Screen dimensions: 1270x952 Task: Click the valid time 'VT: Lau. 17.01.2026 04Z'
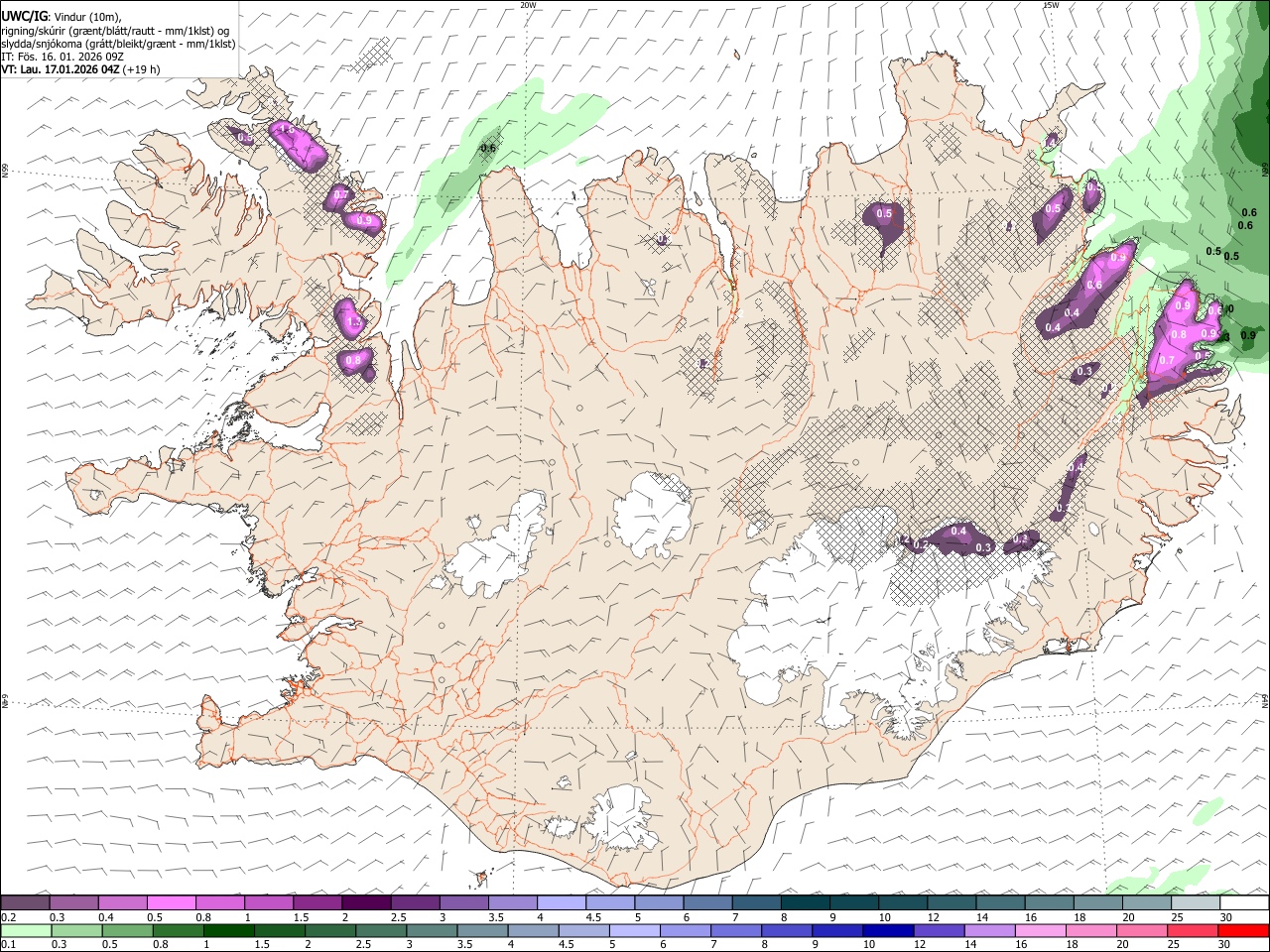point(61,69)
